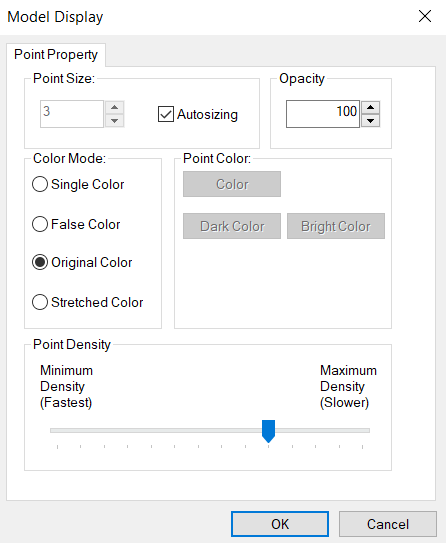446x543 pixels.
Task: Uncheck the Autosizing checkbox
Action: [166, 114]
